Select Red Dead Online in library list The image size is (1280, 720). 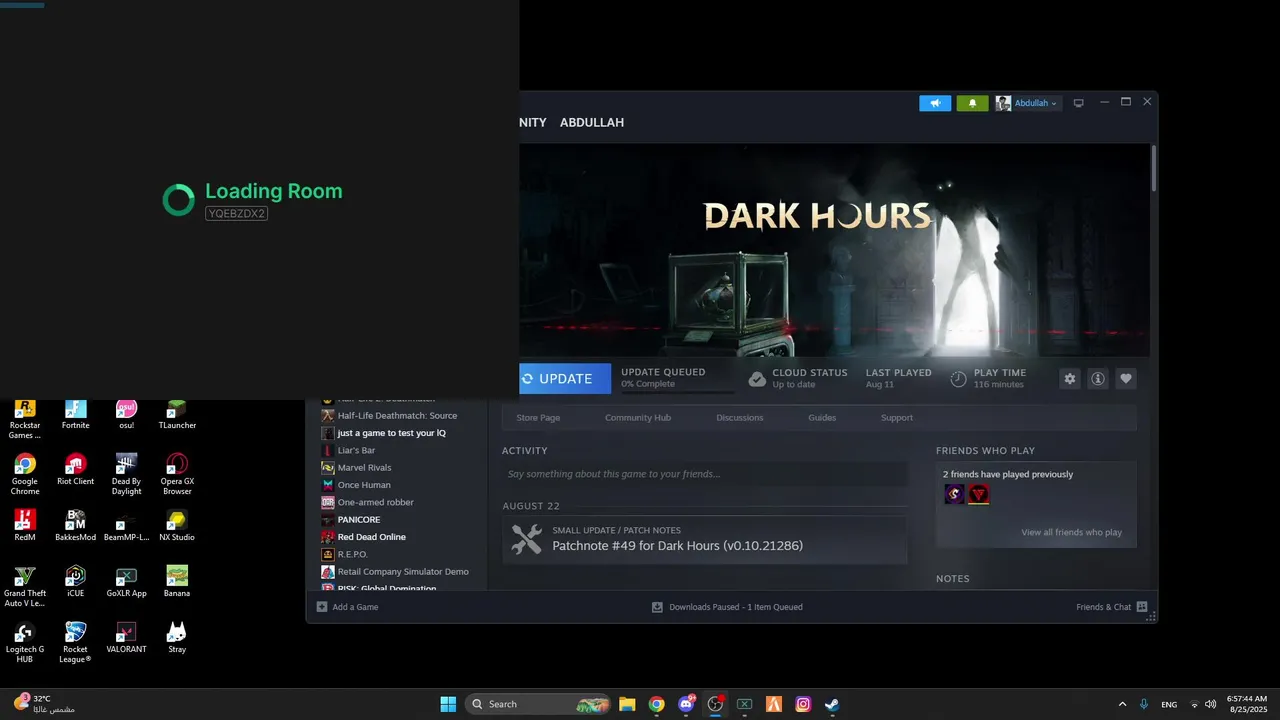point(371,537)
